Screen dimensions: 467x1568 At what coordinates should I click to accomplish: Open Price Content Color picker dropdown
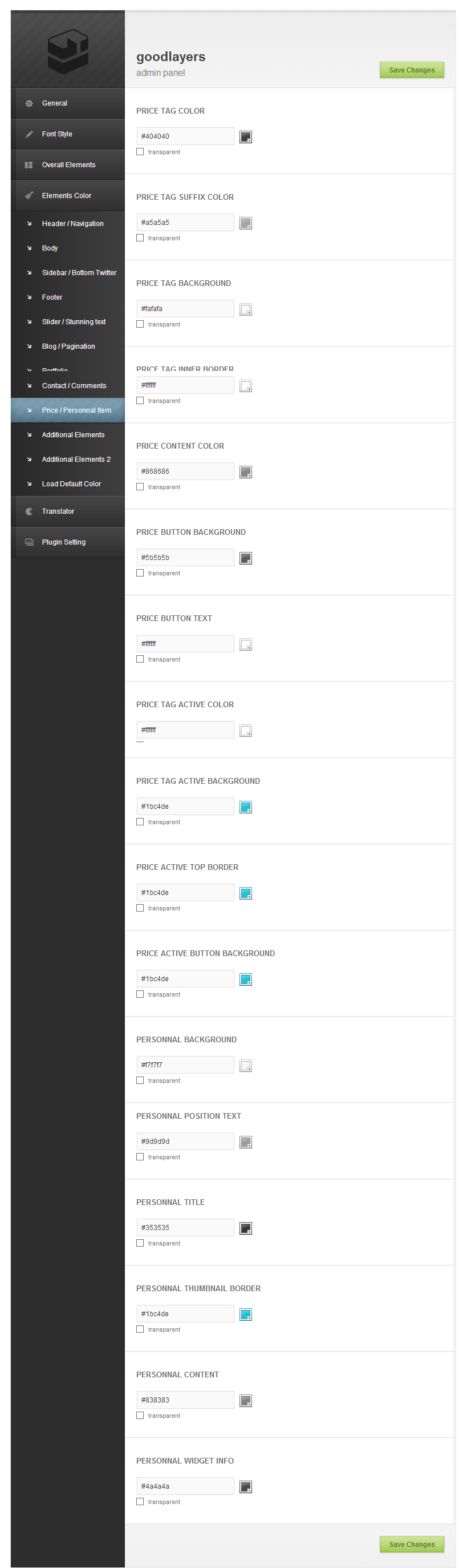[x=246, y=473]
